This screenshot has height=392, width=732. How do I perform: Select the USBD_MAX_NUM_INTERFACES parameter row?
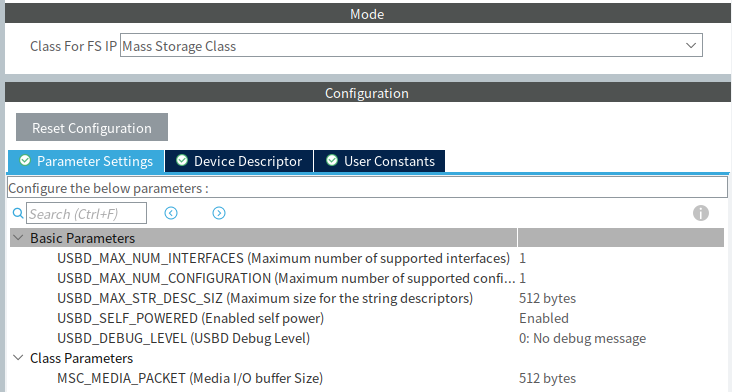[367, 258]
